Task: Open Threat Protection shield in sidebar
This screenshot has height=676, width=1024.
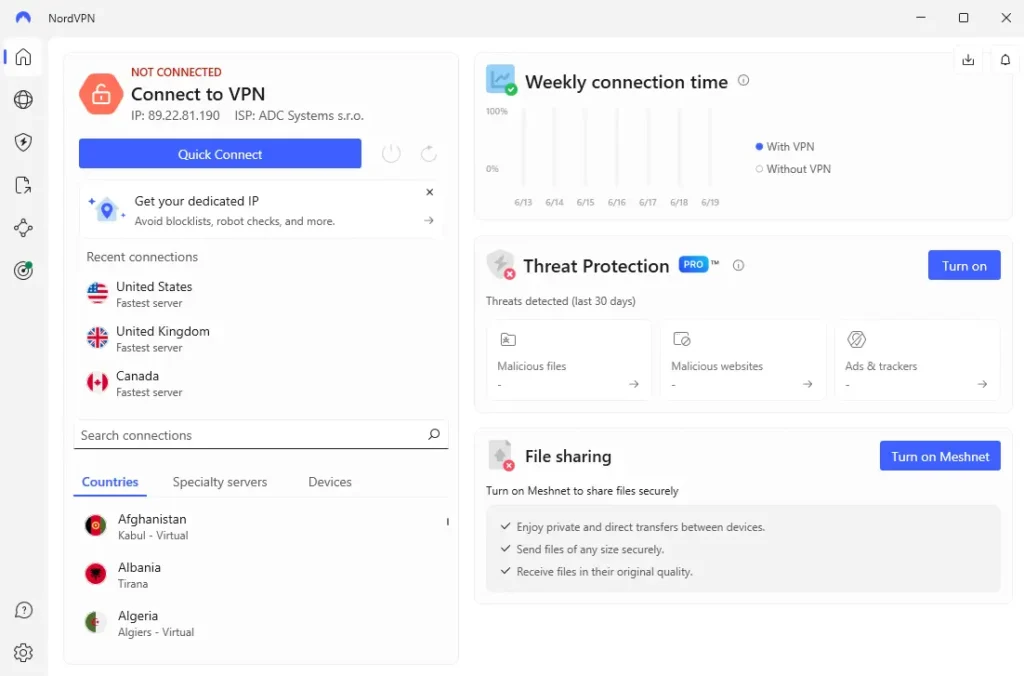Action: 23,142
